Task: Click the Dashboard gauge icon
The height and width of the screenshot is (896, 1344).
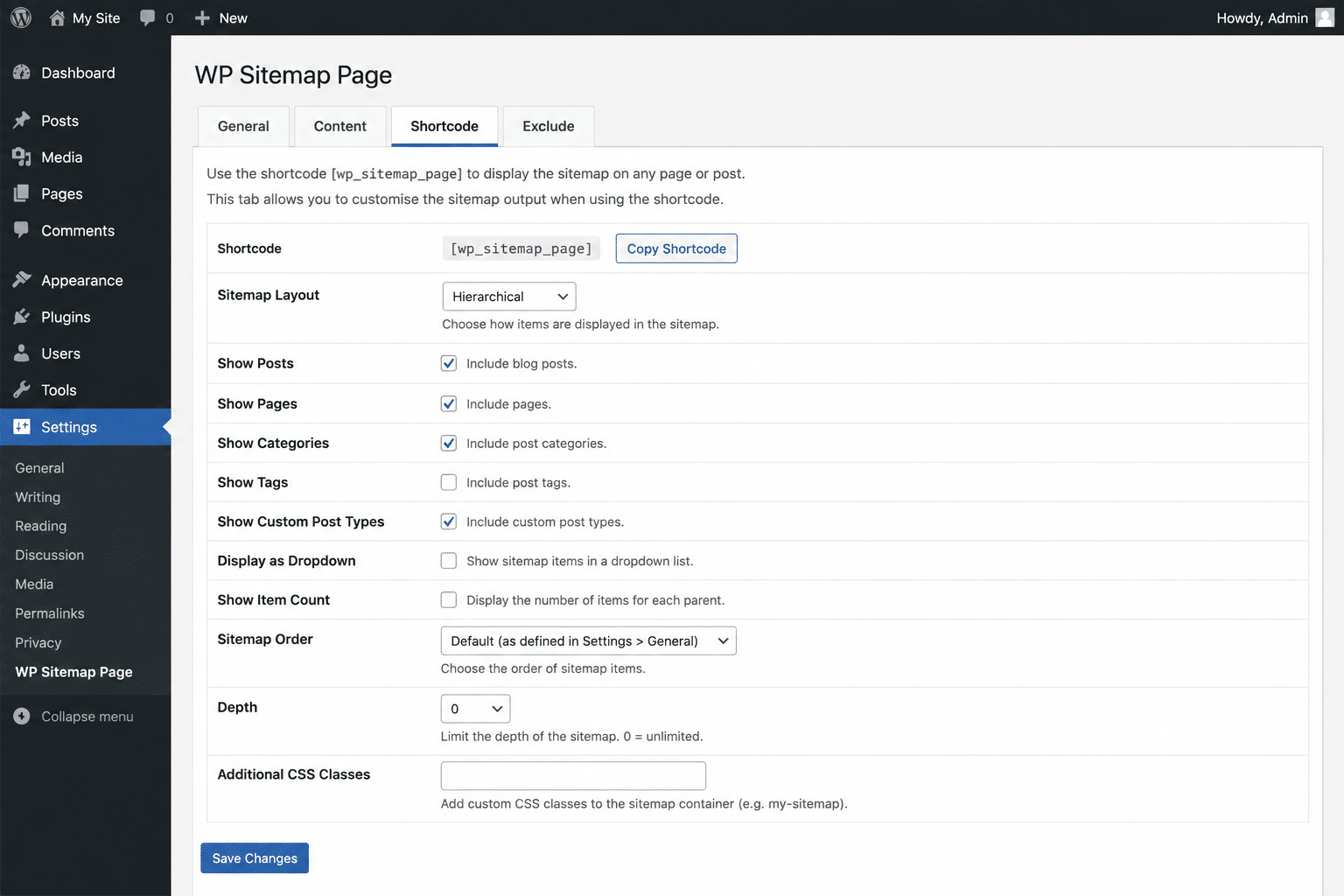Action: pyautogui.click(x=22, y=73)
